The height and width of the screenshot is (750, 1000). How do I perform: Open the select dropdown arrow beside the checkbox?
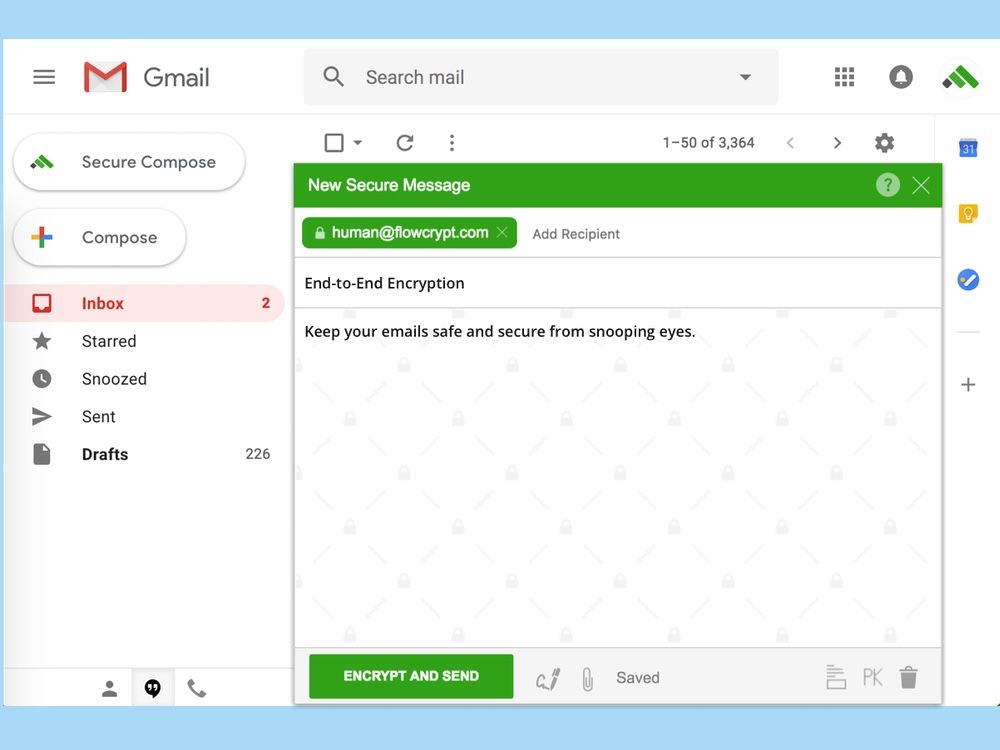click(x=356, y=142)
